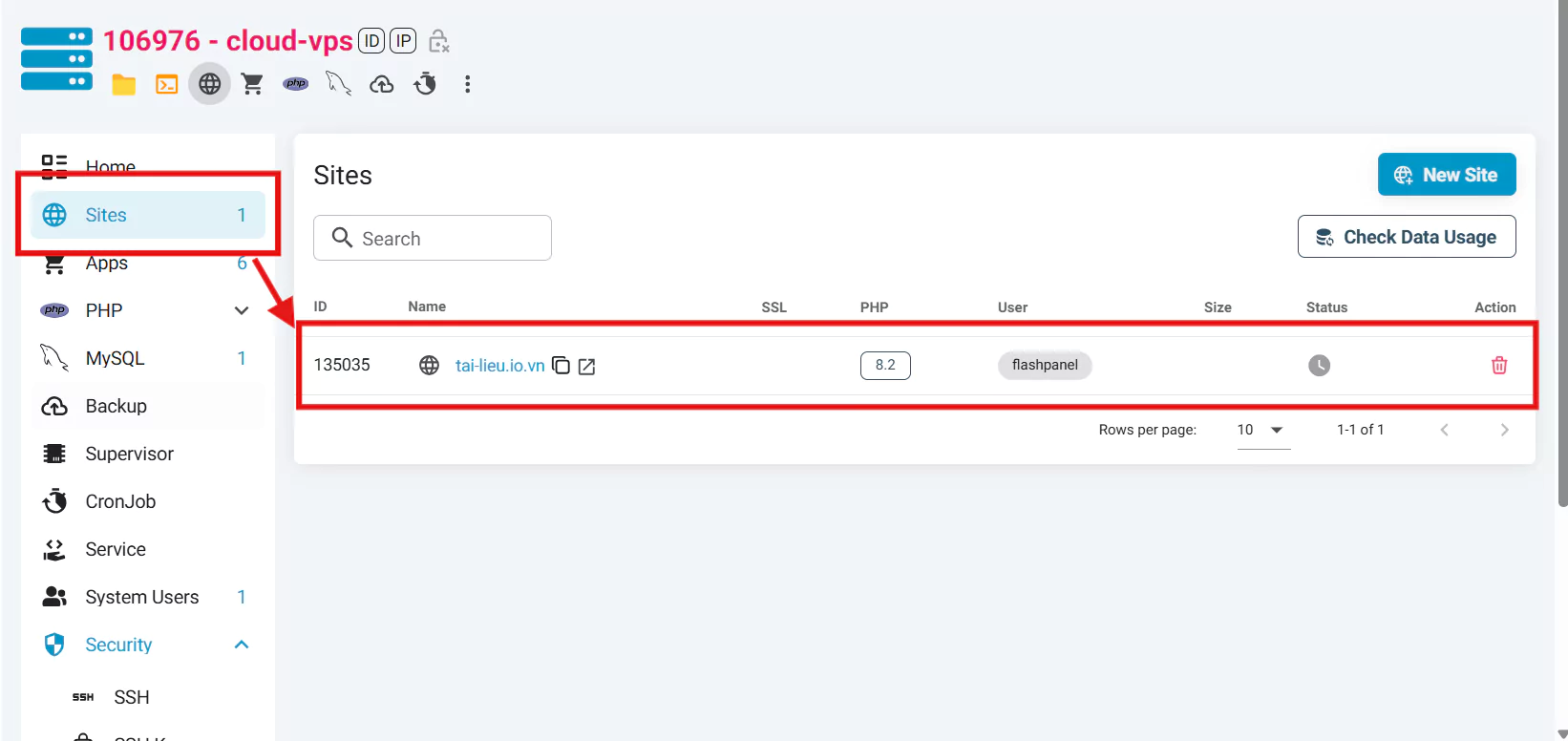Open tai-lieu.io.vn in external tab icon
This screenshot has height=741, width=1568.
[587, 367]
